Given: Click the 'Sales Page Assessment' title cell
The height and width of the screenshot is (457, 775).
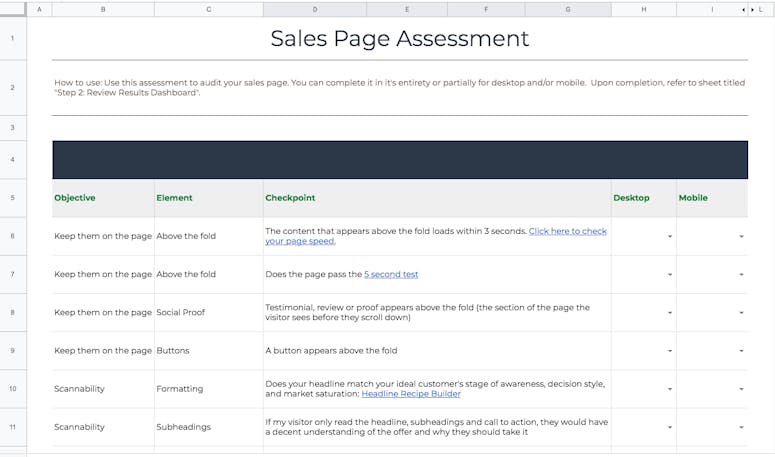Looking at the screenshot, I should click(x=400, y=38).
